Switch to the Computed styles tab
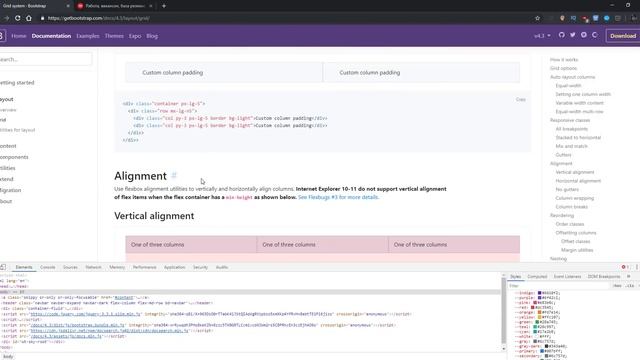 537,276
